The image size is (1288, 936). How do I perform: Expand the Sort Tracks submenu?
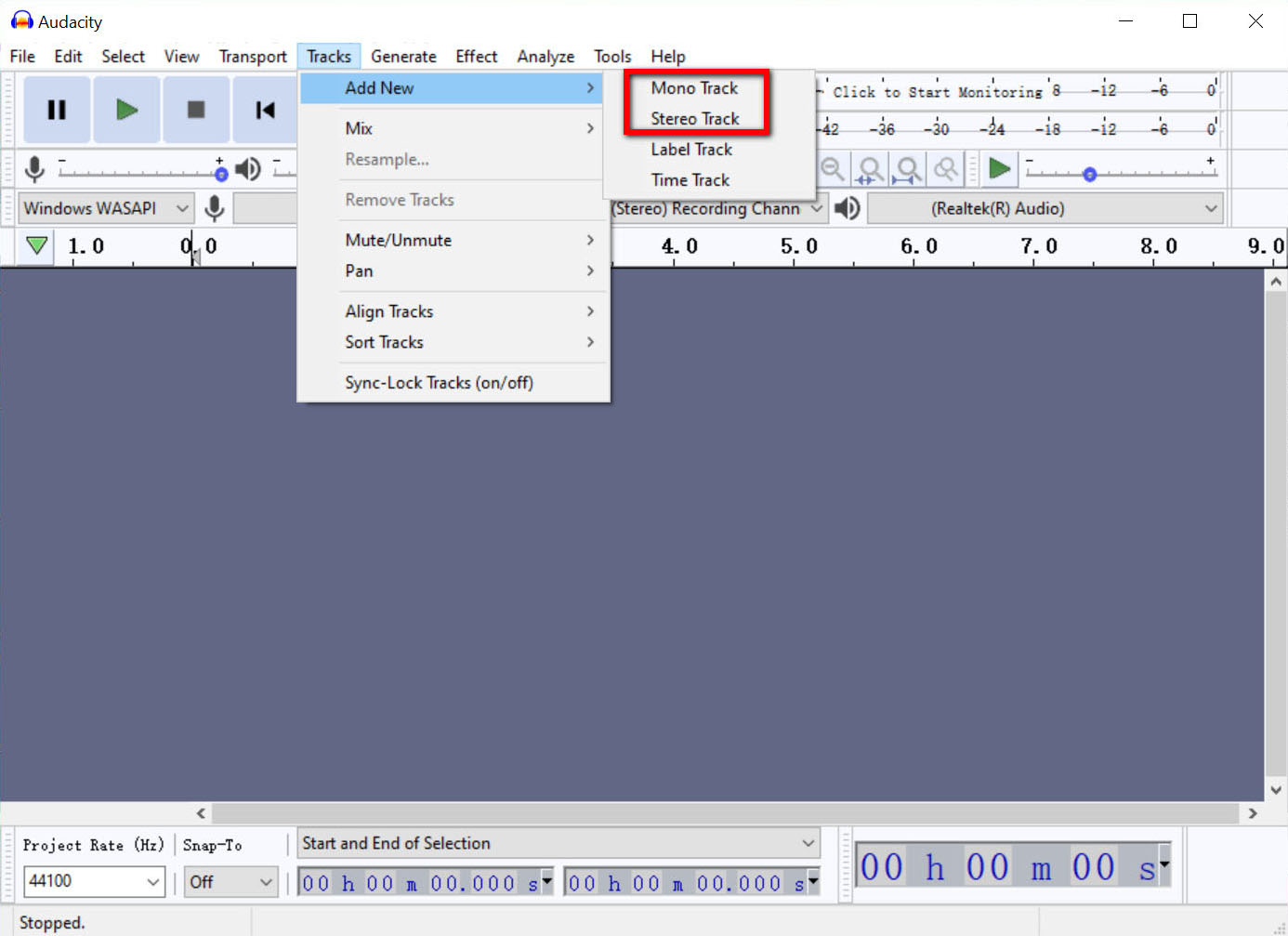click(453, 342)
